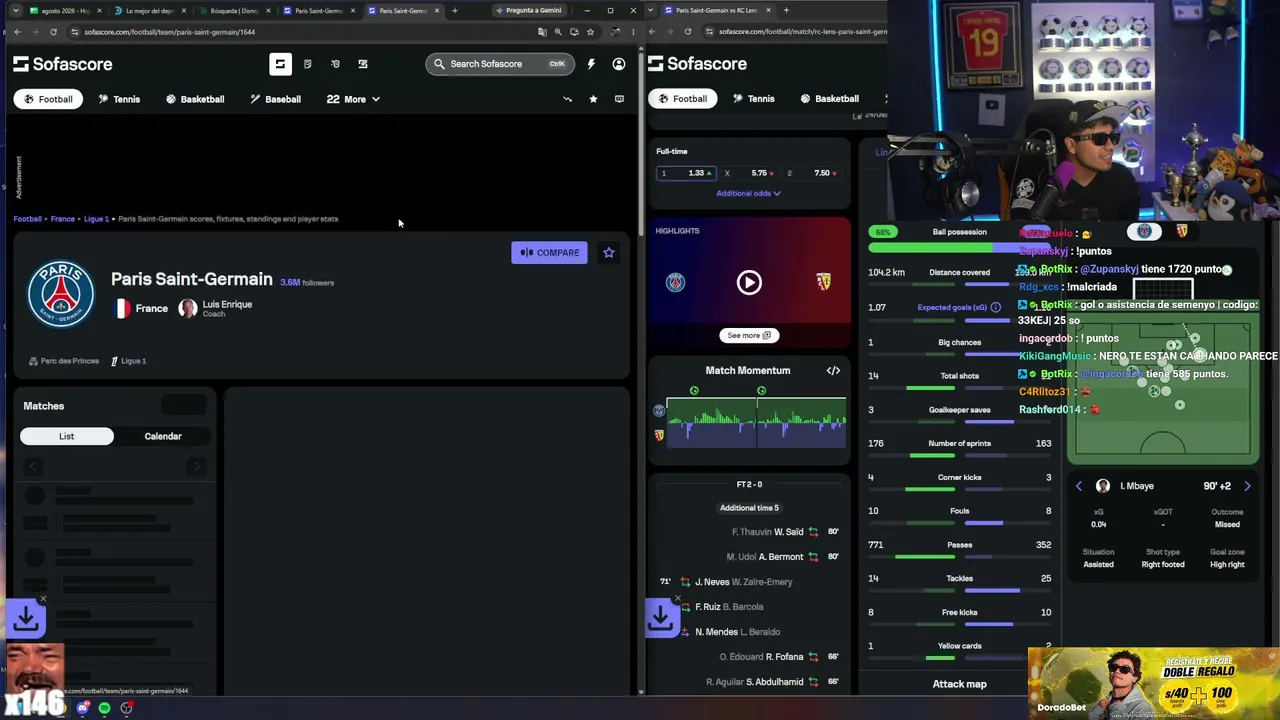Image resolution: width=1280 pixels, height=720 pixels.
Task: Select the away win 7.50 odds
Action: [811, 173]
